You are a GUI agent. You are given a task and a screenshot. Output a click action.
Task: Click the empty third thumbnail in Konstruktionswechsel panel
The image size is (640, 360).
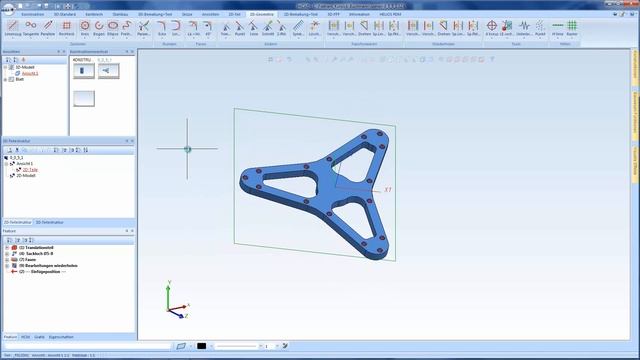pyautogui.click(x=84, y=98)
